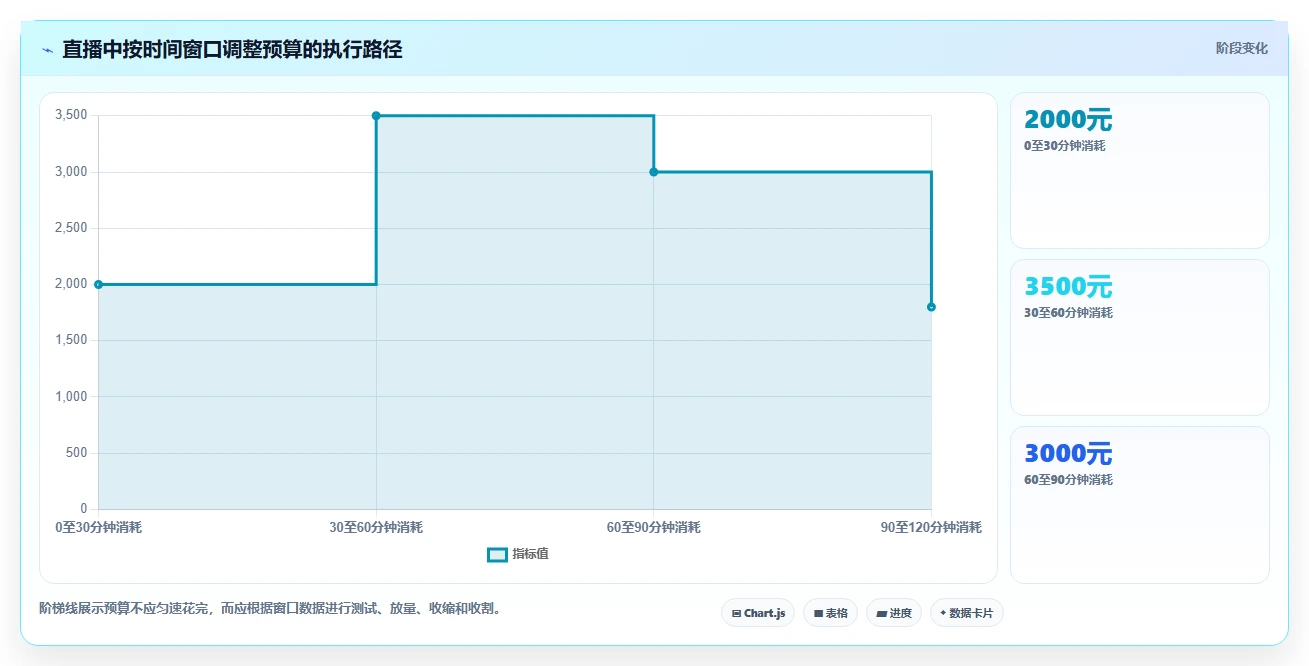Click the lightning icon beside the title

coord(47,50)
